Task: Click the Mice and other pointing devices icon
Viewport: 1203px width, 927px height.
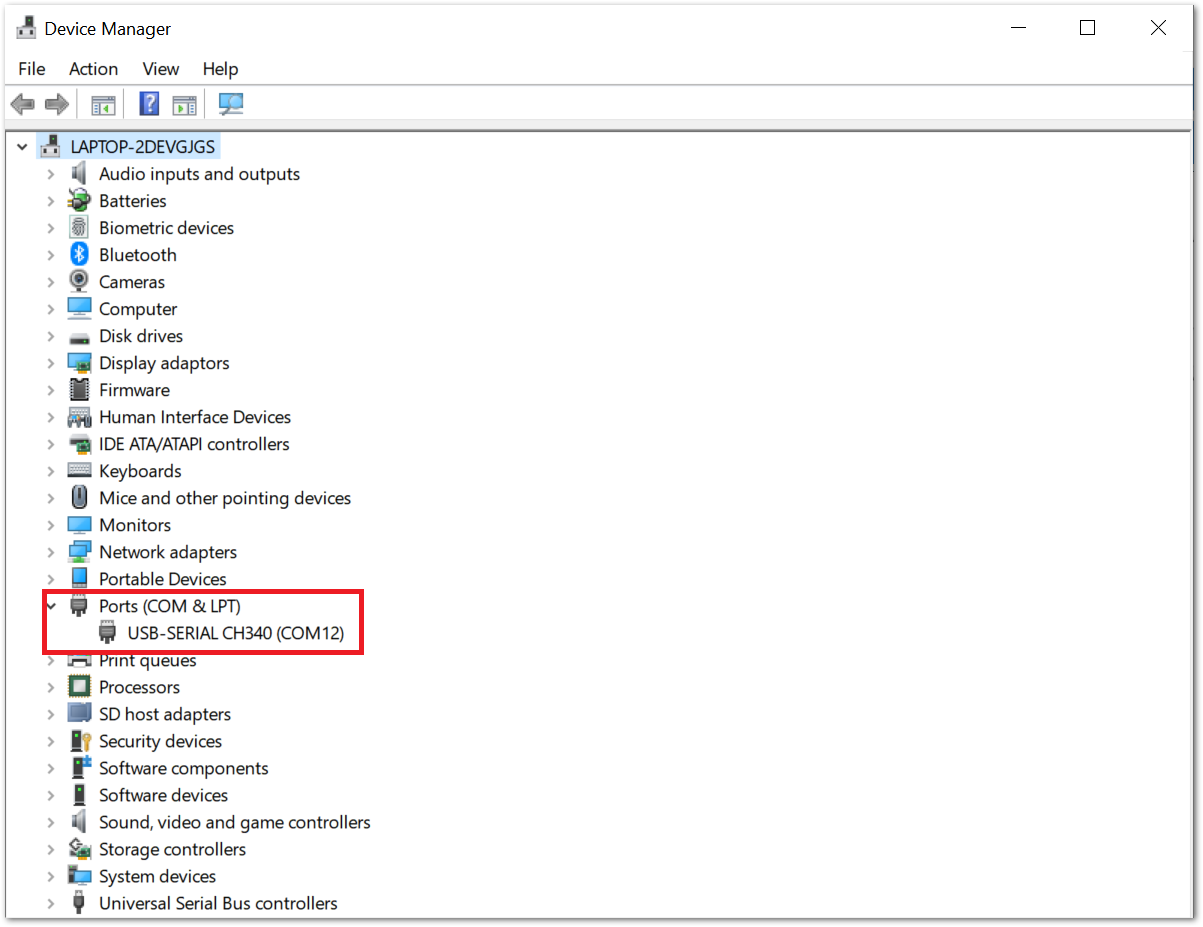Action: (x=79, y=498)
